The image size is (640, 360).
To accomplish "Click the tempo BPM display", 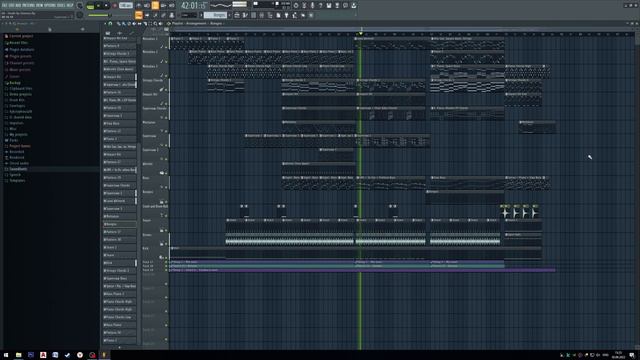I will click(126, 5).
